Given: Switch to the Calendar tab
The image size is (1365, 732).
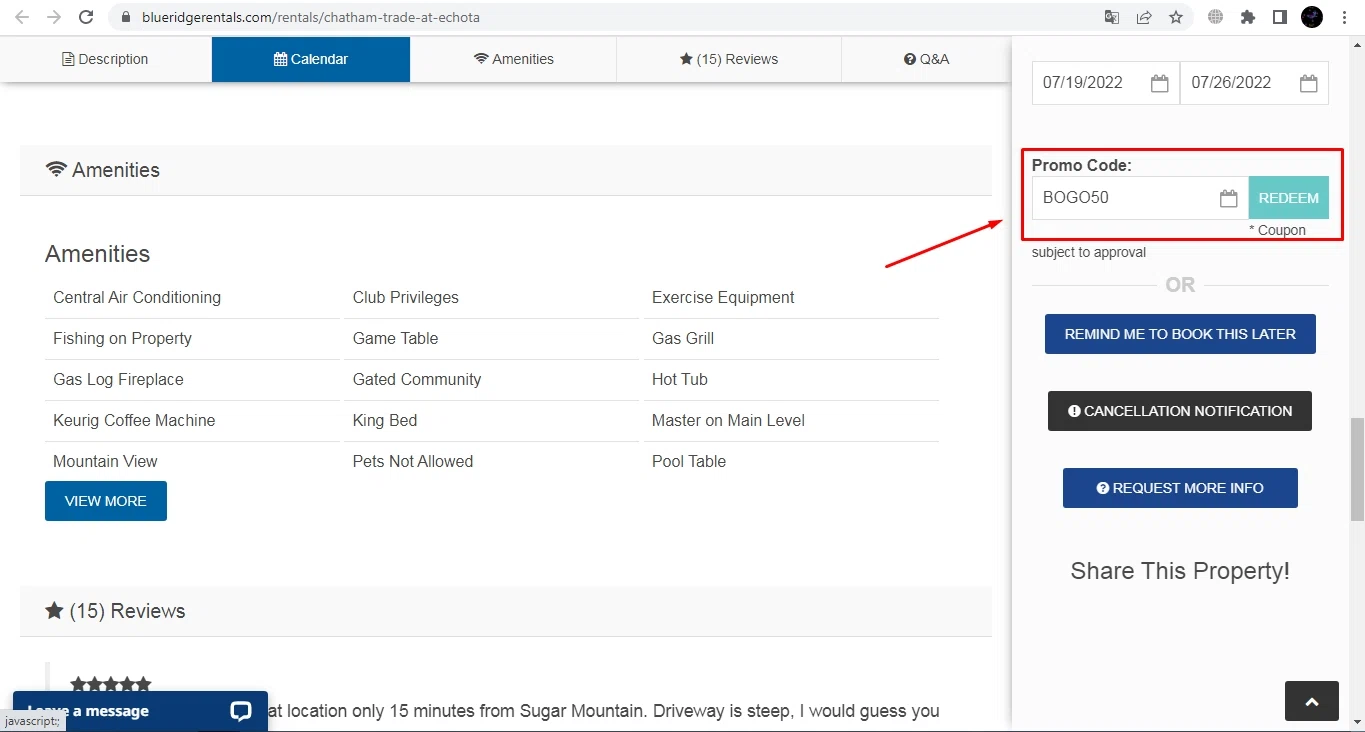Looking at the screenshot, I should point(311,59).
